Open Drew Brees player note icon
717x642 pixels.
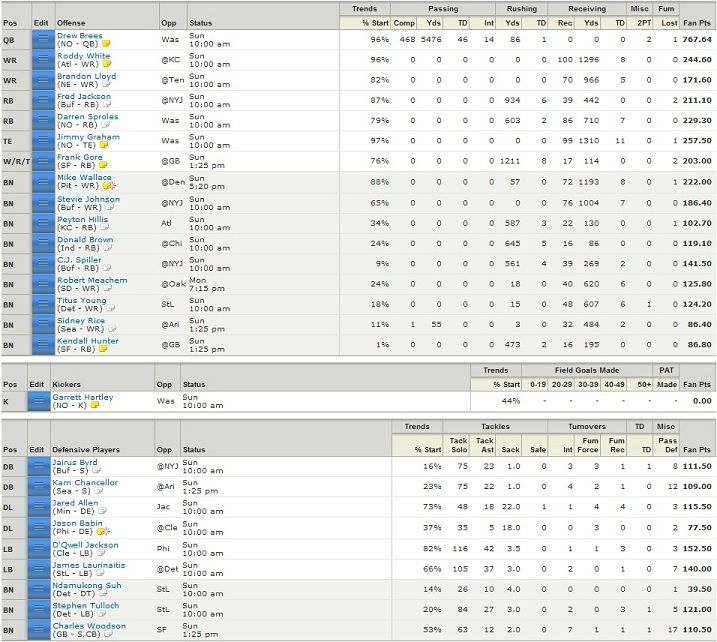click(107, 45)
